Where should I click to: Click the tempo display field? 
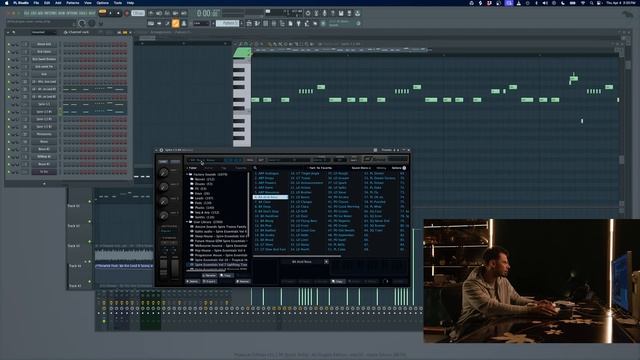138,13
